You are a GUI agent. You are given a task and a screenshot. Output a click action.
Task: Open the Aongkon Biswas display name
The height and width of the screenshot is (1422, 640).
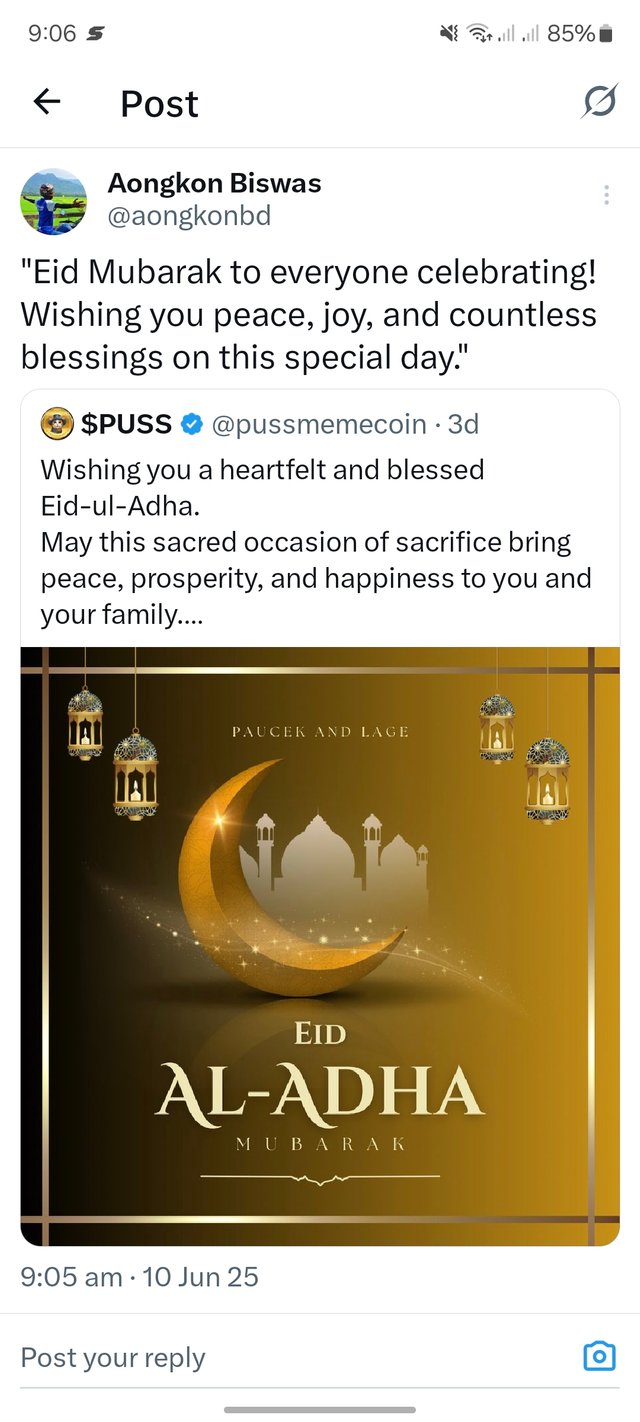click(x=214, y=183)
